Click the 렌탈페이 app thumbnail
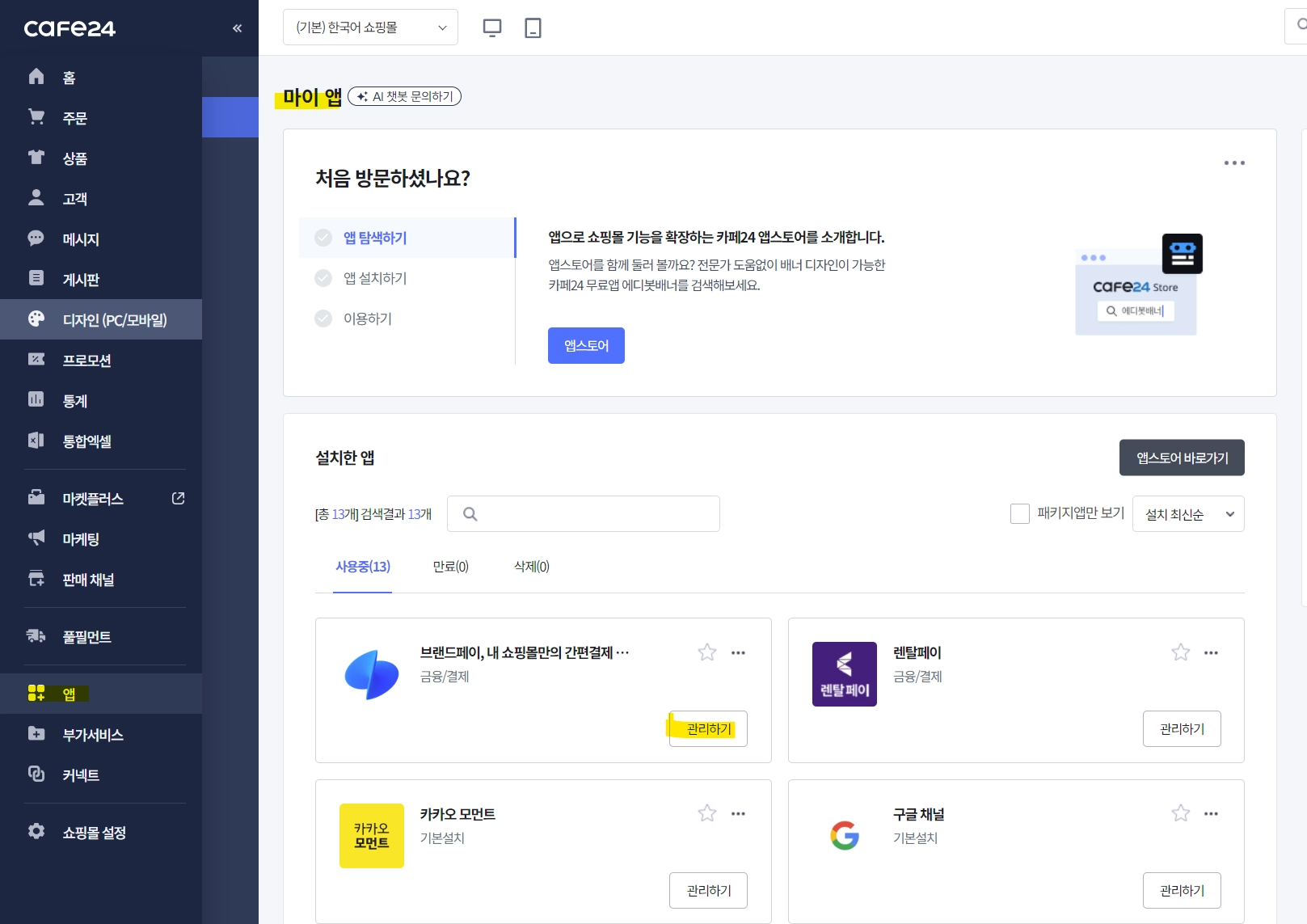The width and height of the screenshot is (1307, 924). [x=845, y=674]
